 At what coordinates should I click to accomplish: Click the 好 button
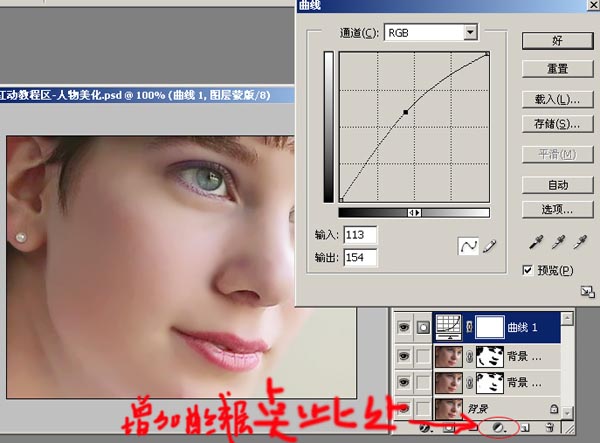pos(558,41)
